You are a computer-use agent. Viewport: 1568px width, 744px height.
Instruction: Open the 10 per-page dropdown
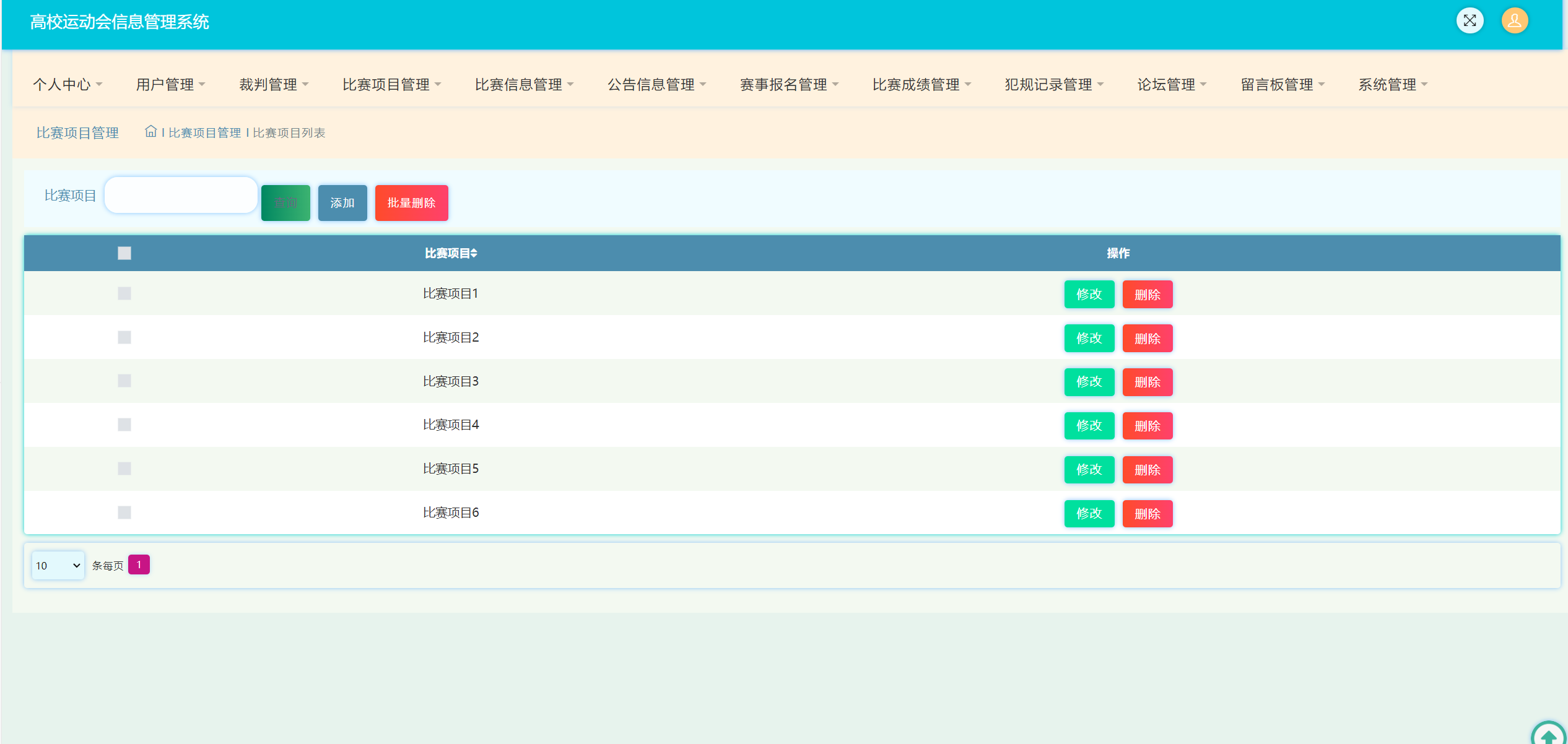point(58,565)
